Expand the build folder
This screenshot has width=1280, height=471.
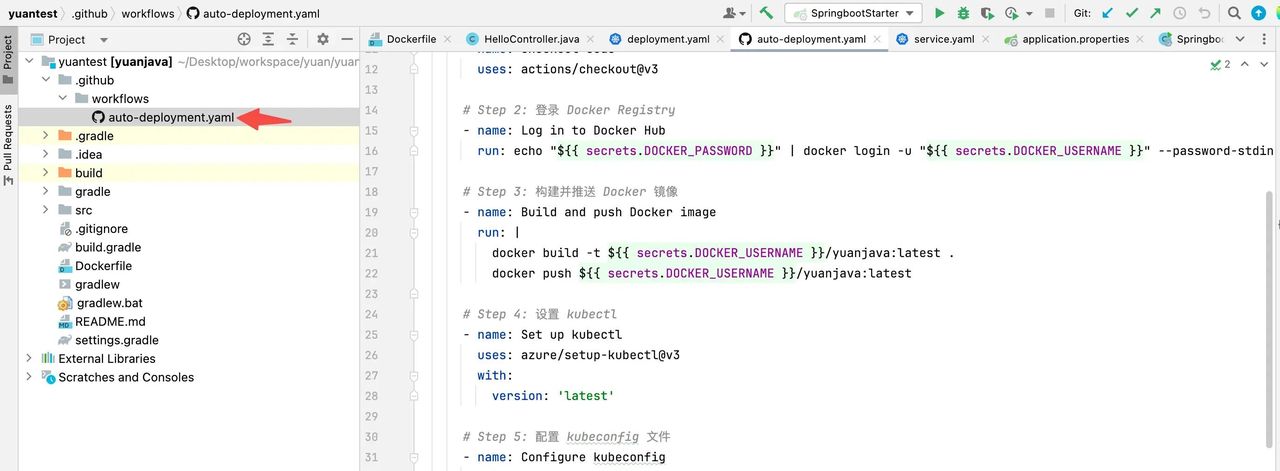point(47,173)
